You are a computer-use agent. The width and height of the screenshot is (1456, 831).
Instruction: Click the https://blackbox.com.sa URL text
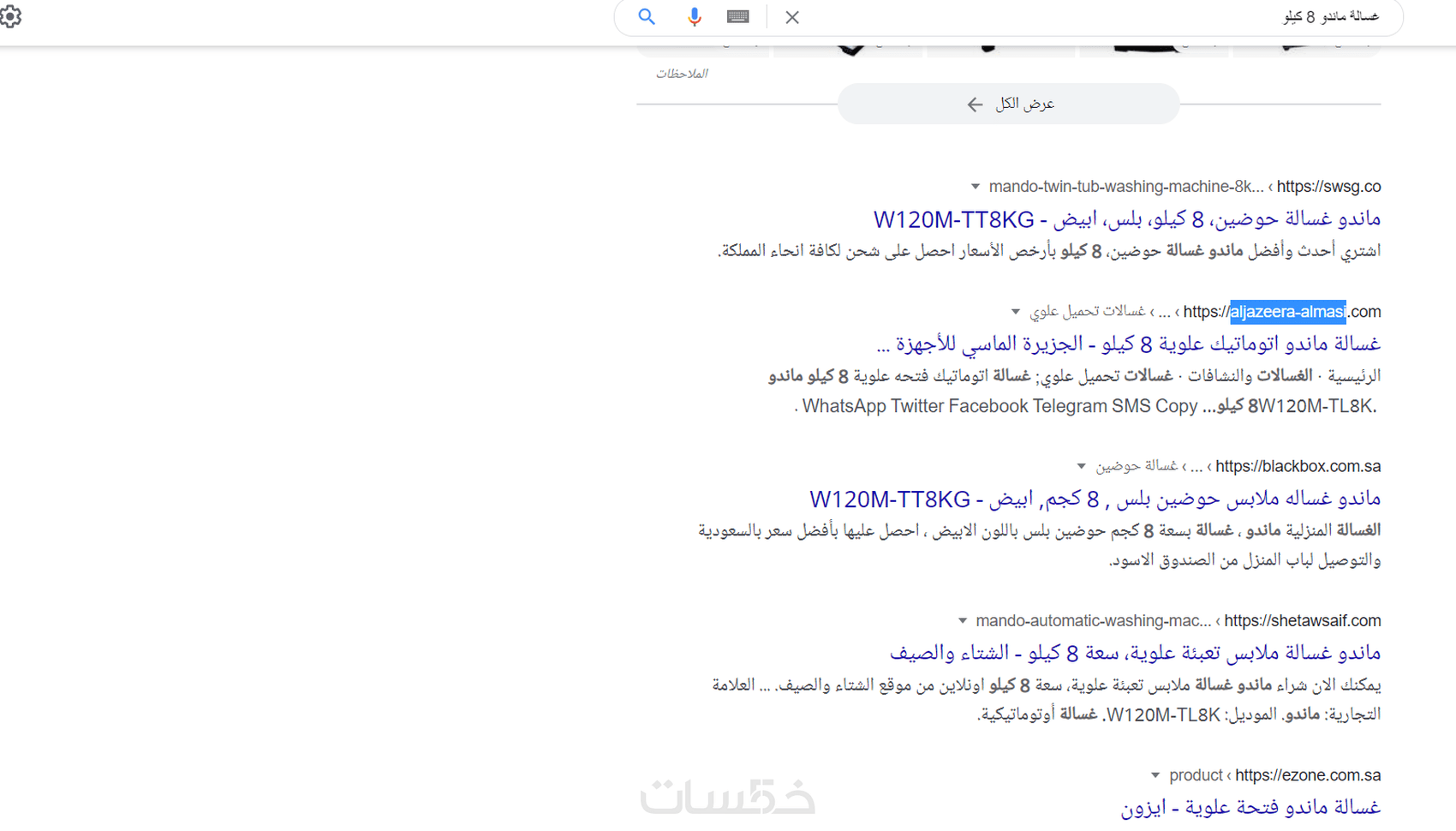(1298, 467)
